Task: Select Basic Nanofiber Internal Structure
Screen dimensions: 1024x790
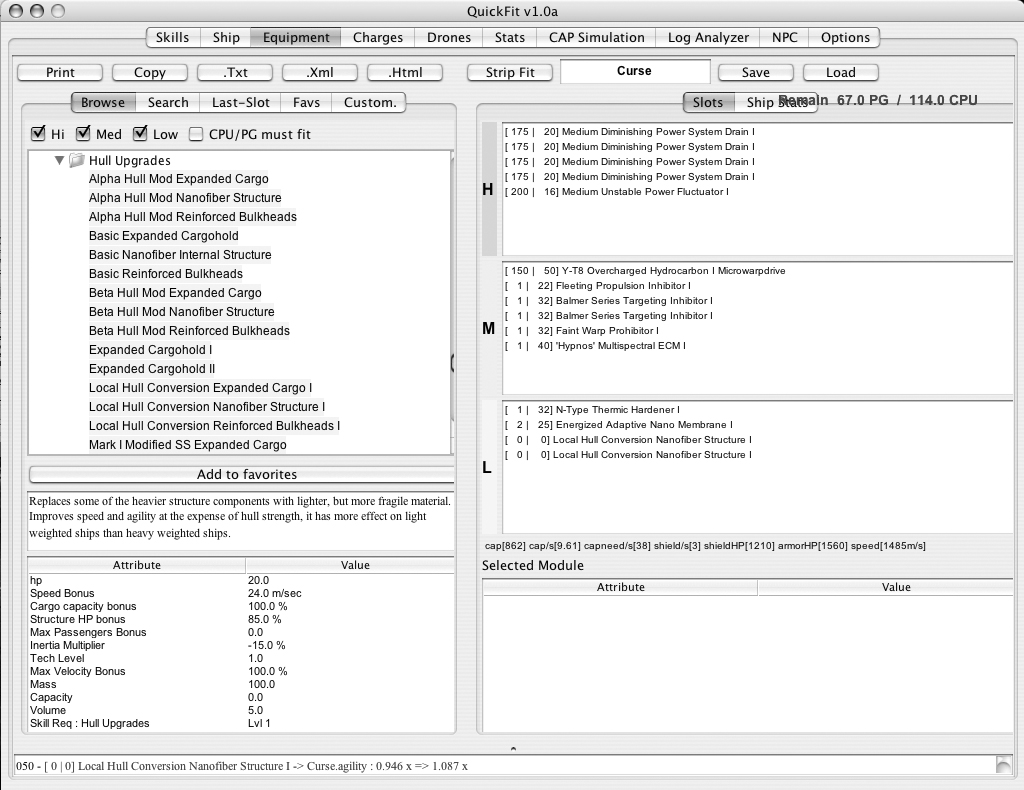Action: click(180, 255)
